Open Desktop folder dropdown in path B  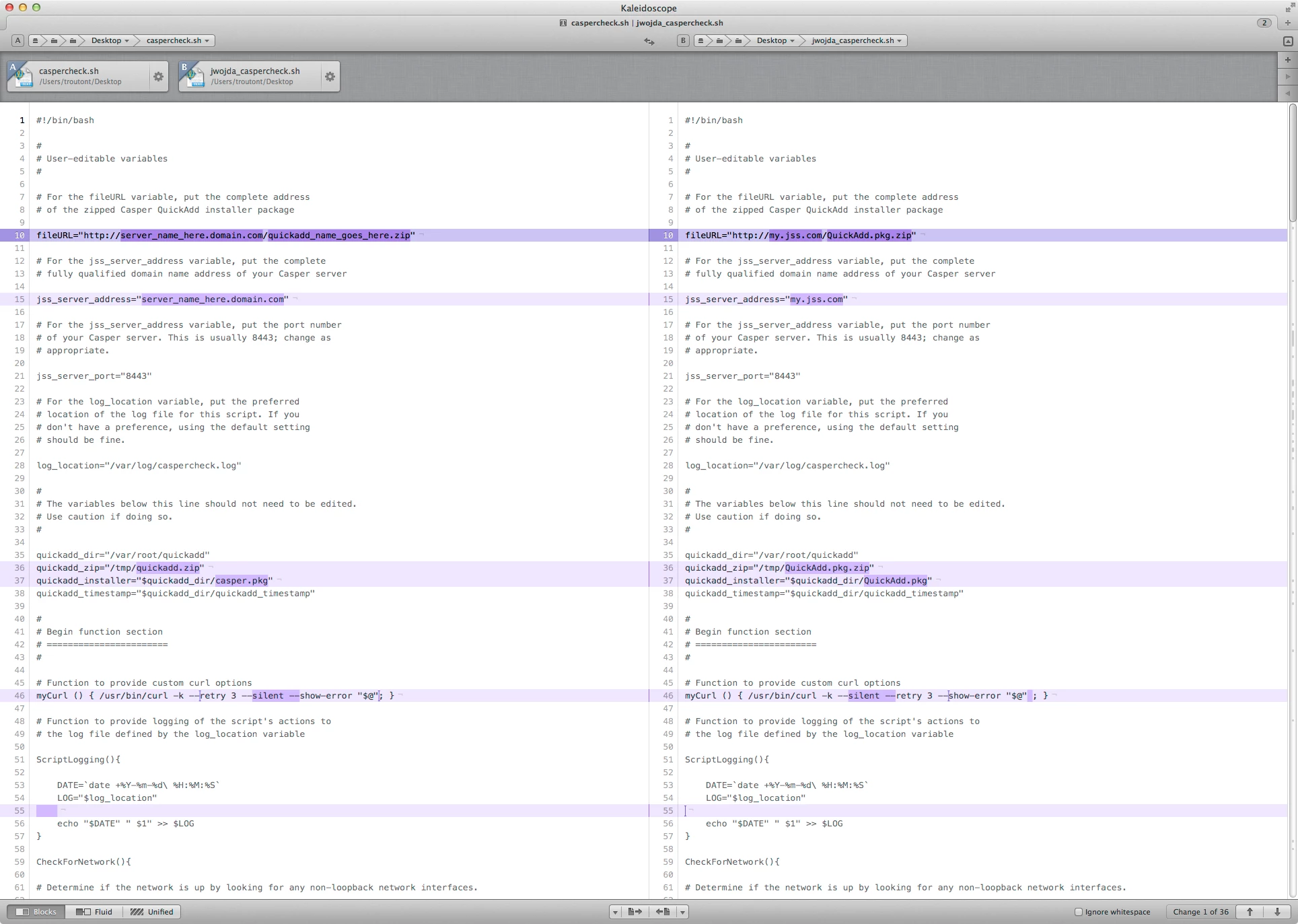(775, 40)
